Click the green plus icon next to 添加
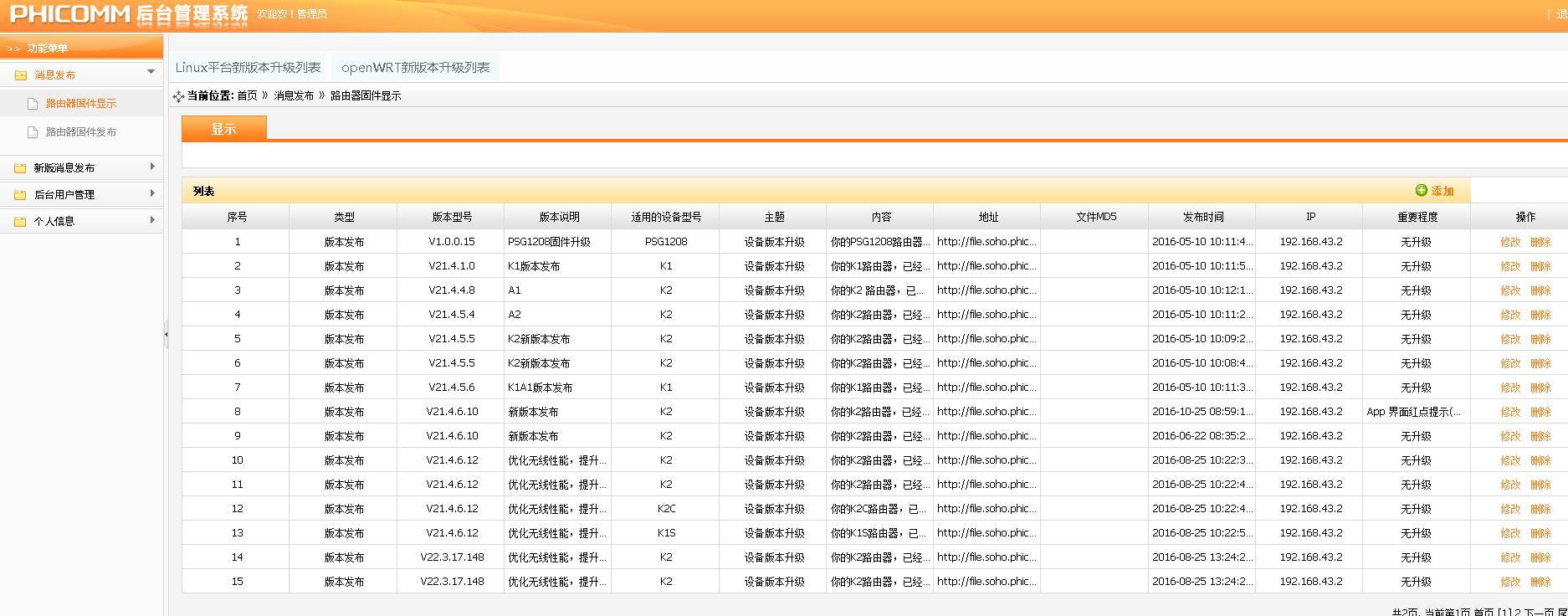Viewport: 1568px width, 616px height. tap(1421, 191)
